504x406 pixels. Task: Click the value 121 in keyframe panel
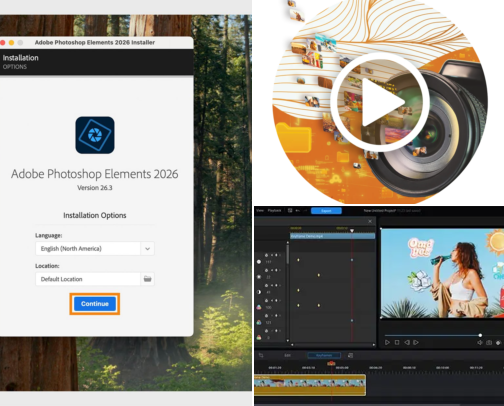tap(269, 322)
